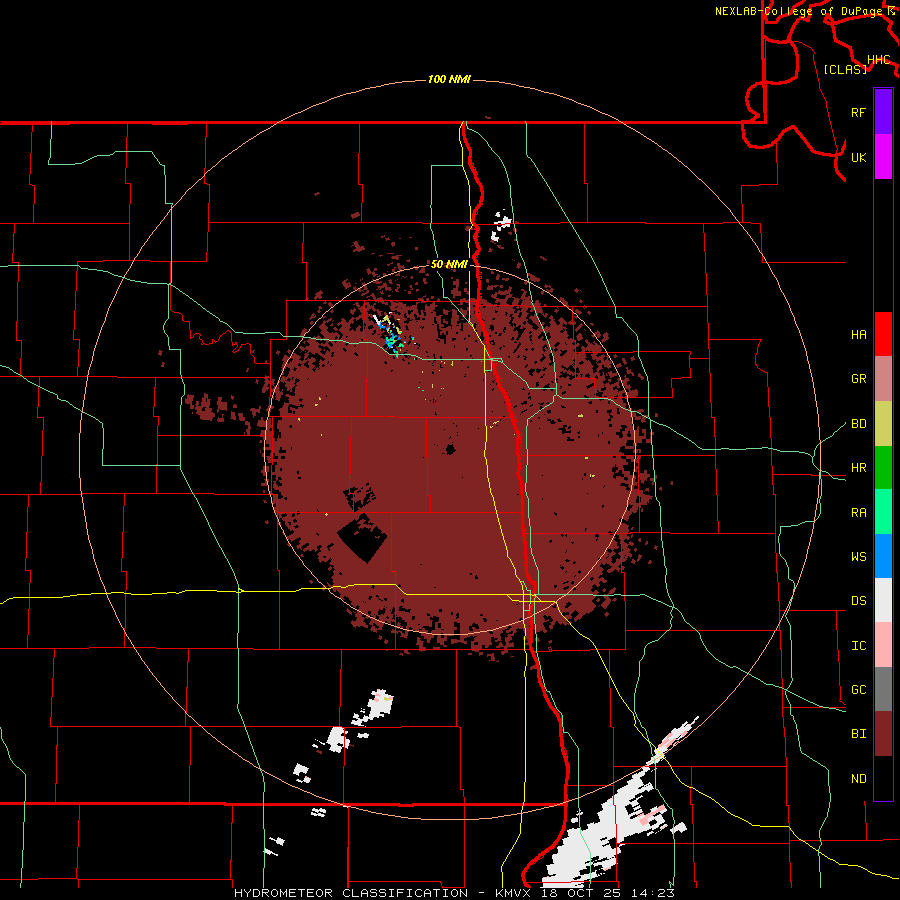Click the red HA legend color swatch

point(883,334)
